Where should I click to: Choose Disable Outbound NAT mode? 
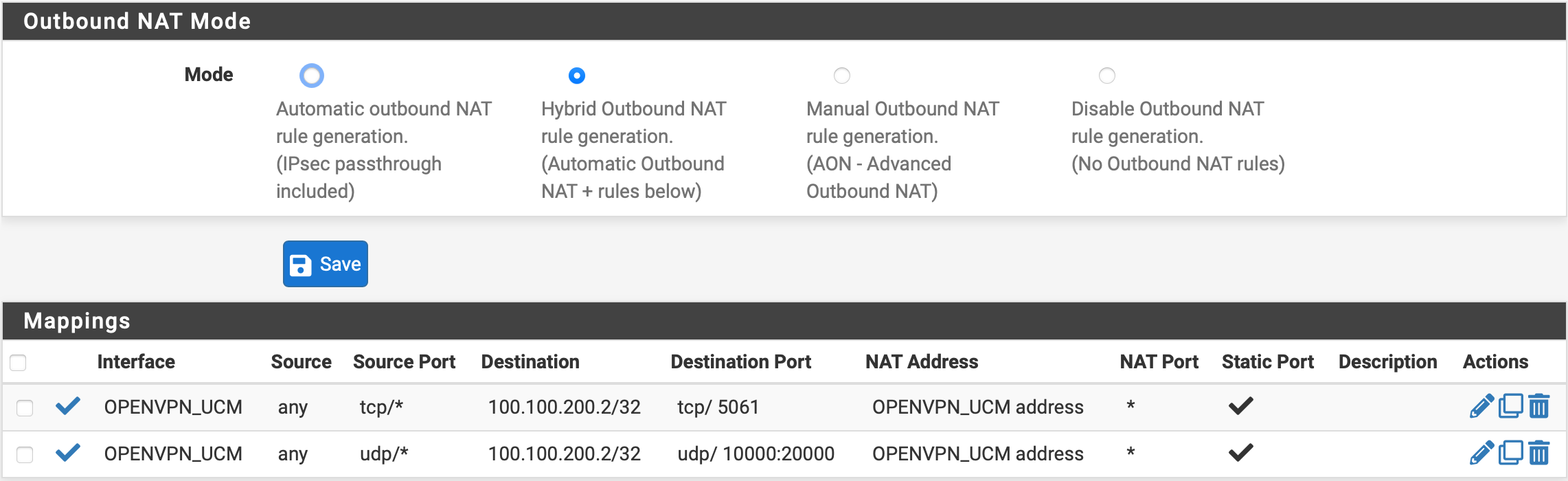pyautogui.click(x=1107, y=76)
